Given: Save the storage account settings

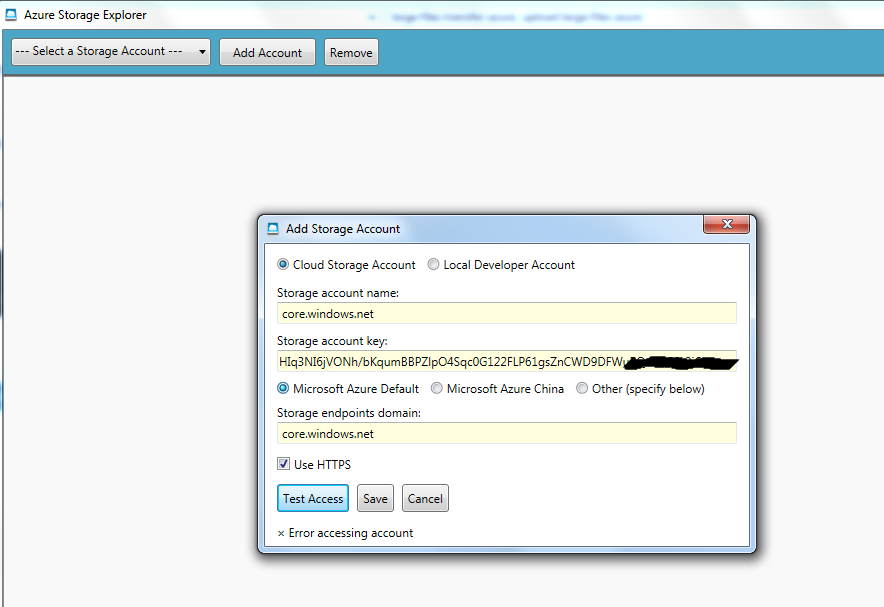Looking at the screenshot, I should pyautogui.click(x=375, y=498).
